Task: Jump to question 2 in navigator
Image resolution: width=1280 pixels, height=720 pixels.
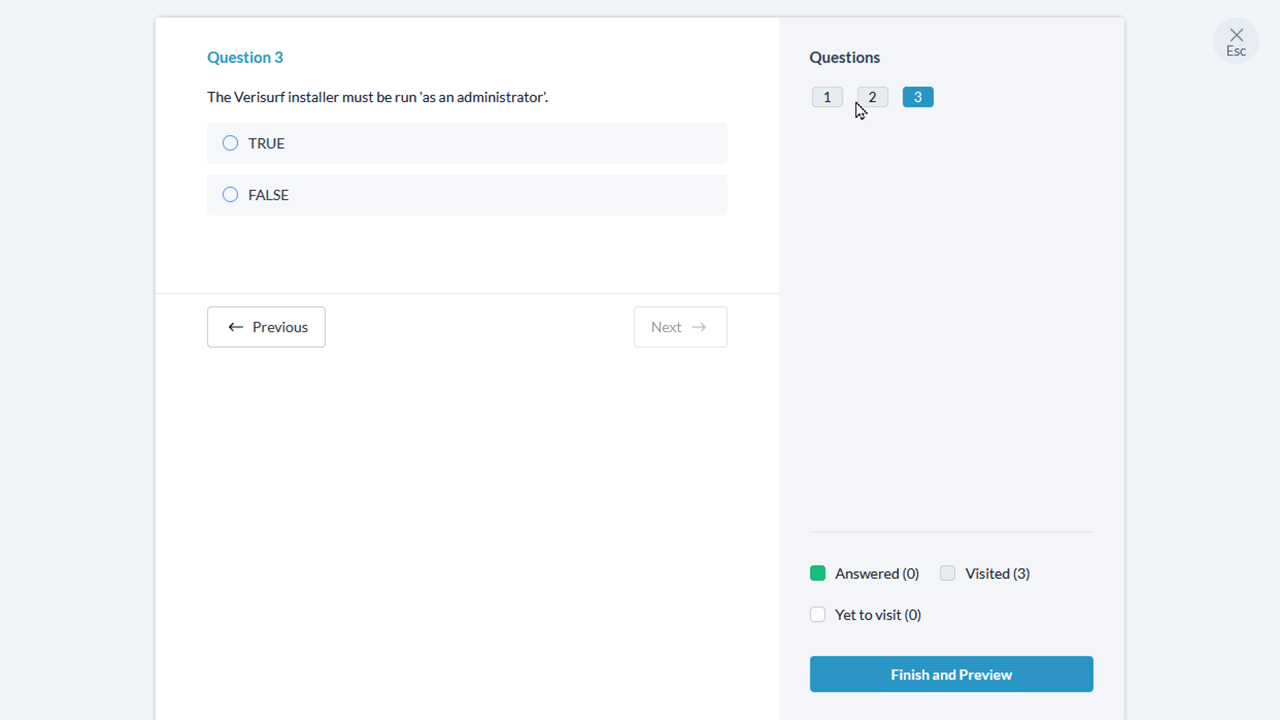Action: (x=872, y=97)
